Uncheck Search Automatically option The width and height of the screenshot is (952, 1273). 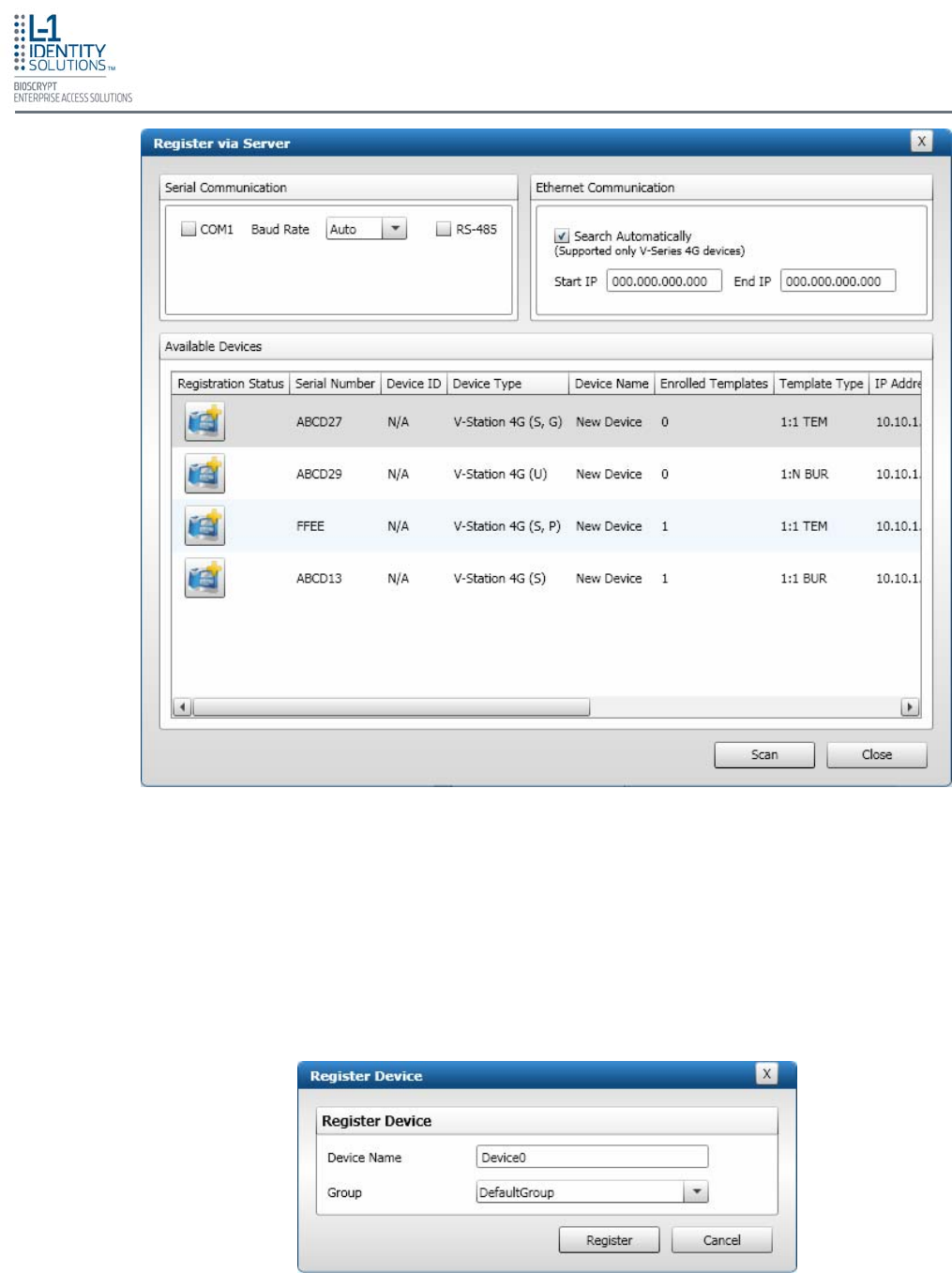pyautogui.click(x=562, y=236)
